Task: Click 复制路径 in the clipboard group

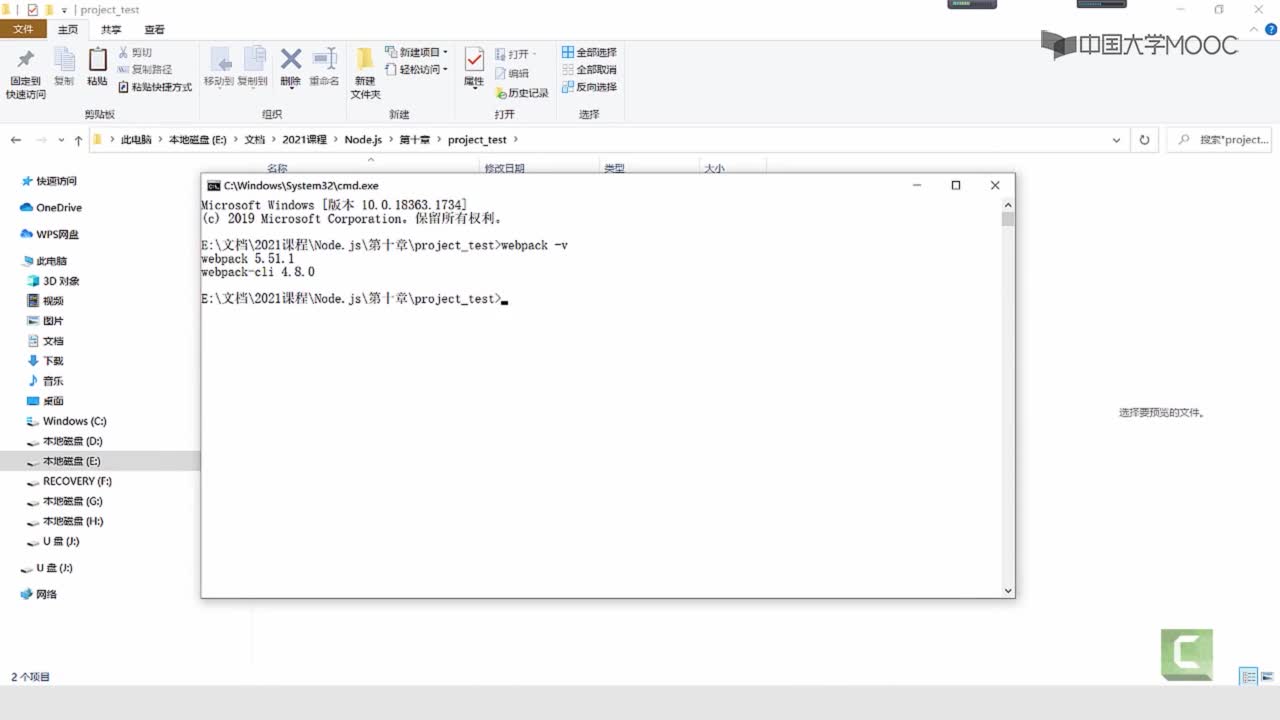Action: tap(145, 69)
